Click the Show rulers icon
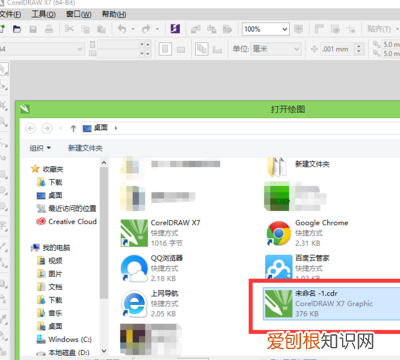400x360 pixels. (x=319, y=29)
